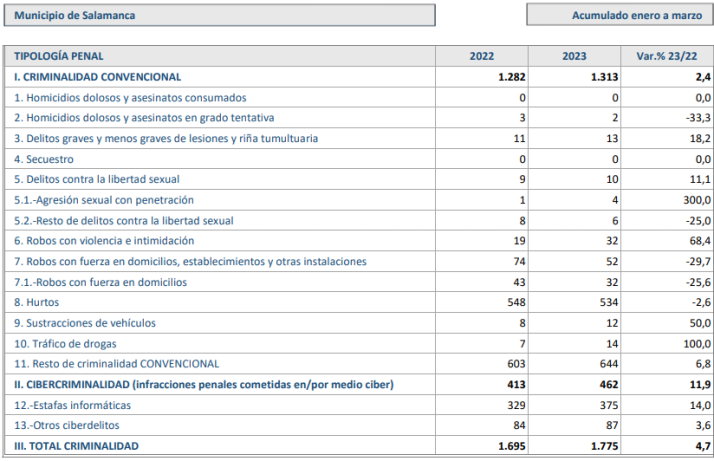Screen dimensions: 714x461
Task: Click the I. CRIMINALIDAD CONVENCIONAL row label
Action: pos(97,76)
